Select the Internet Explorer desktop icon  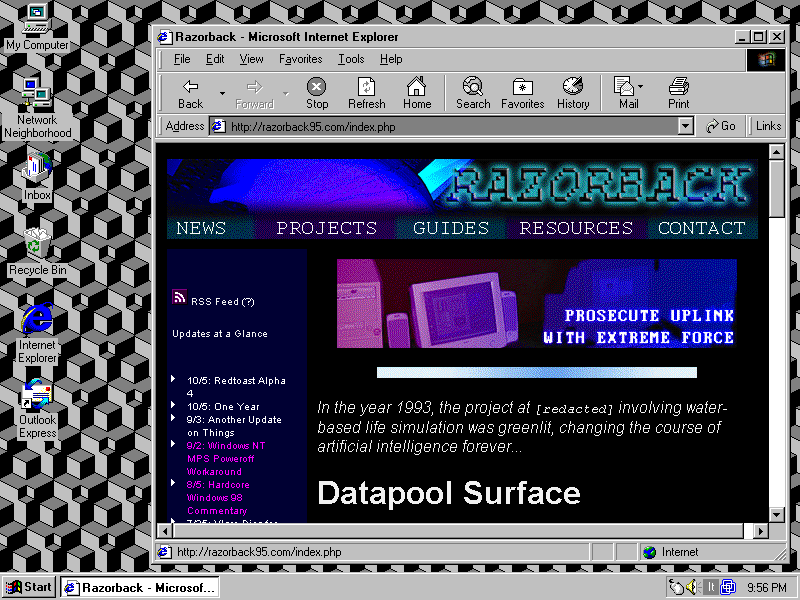[x=37, y=333]
